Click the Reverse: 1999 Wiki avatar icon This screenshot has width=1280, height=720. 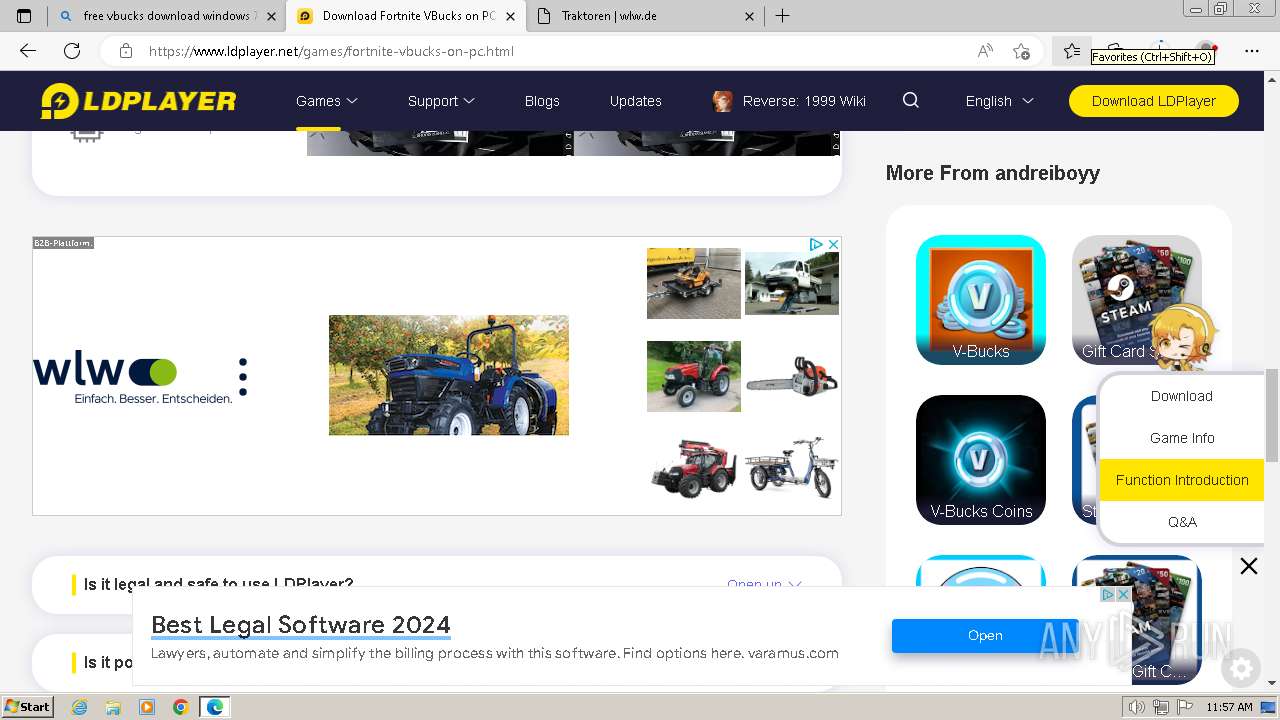click(722, 101)
